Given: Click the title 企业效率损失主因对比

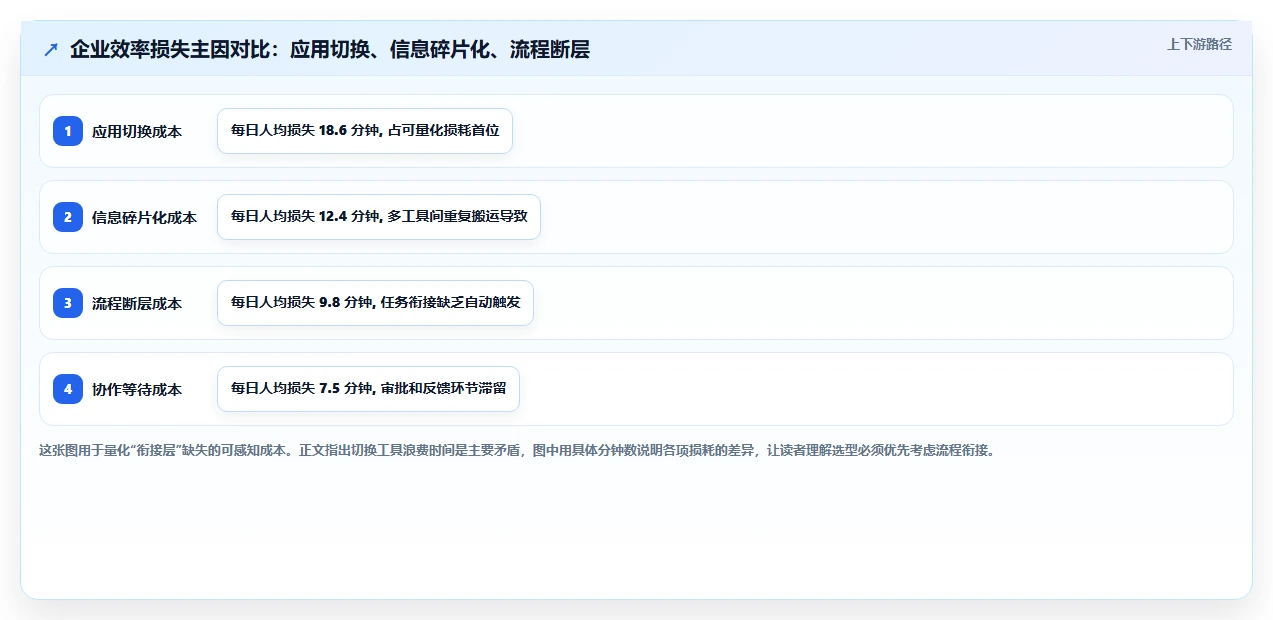Looking at the screenshot, I should point(330,49).
